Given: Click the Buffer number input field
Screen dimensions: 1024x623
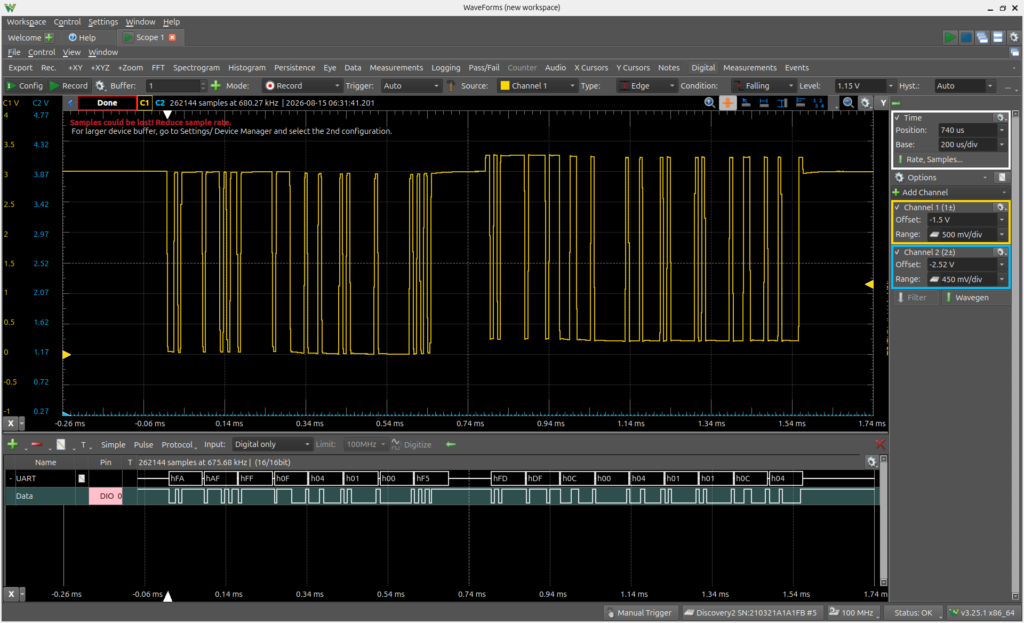Looking at the screenshot, I should (x=175, y=86).
